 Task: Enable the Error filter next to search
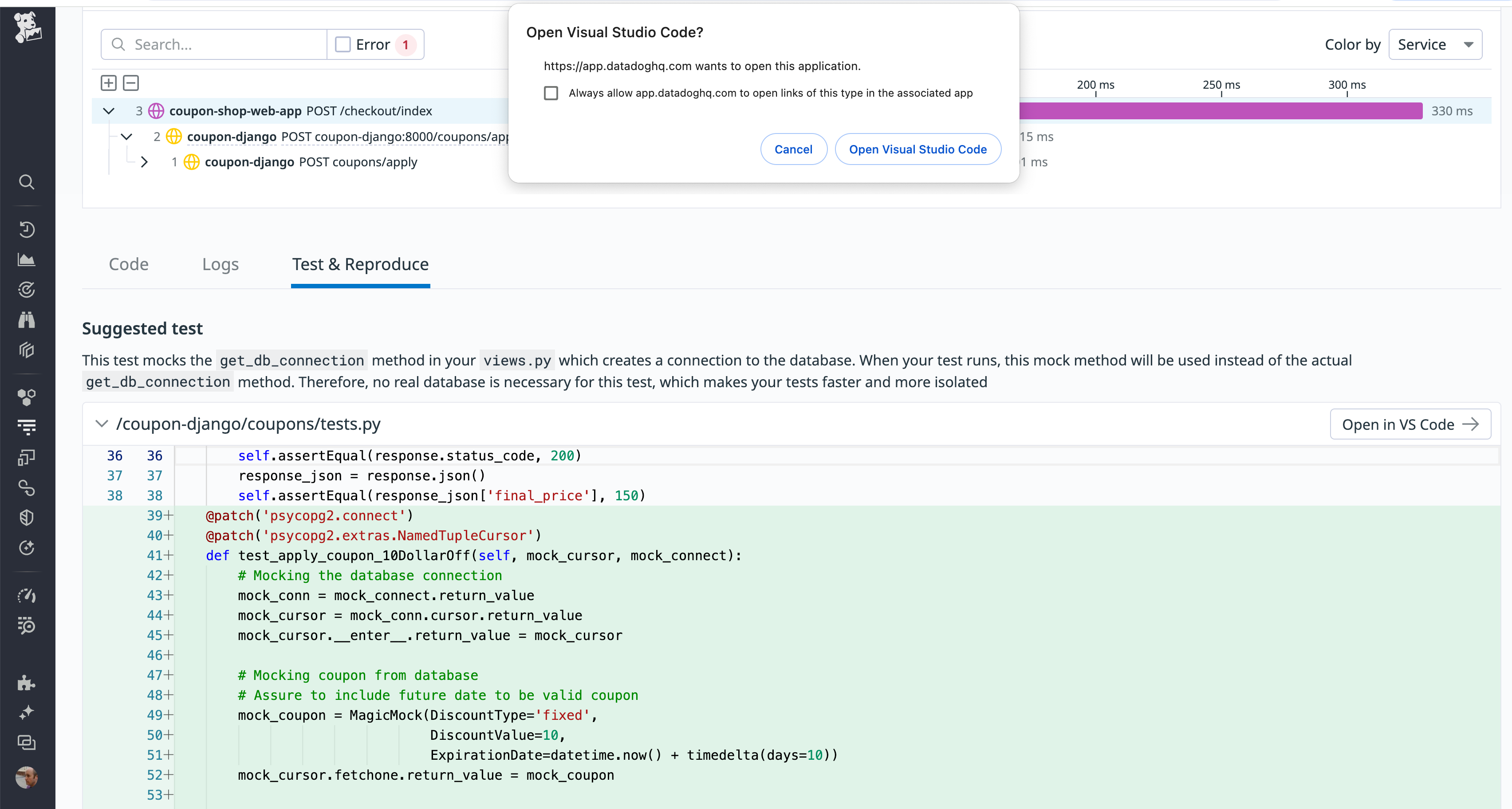[x=343, y=44]
